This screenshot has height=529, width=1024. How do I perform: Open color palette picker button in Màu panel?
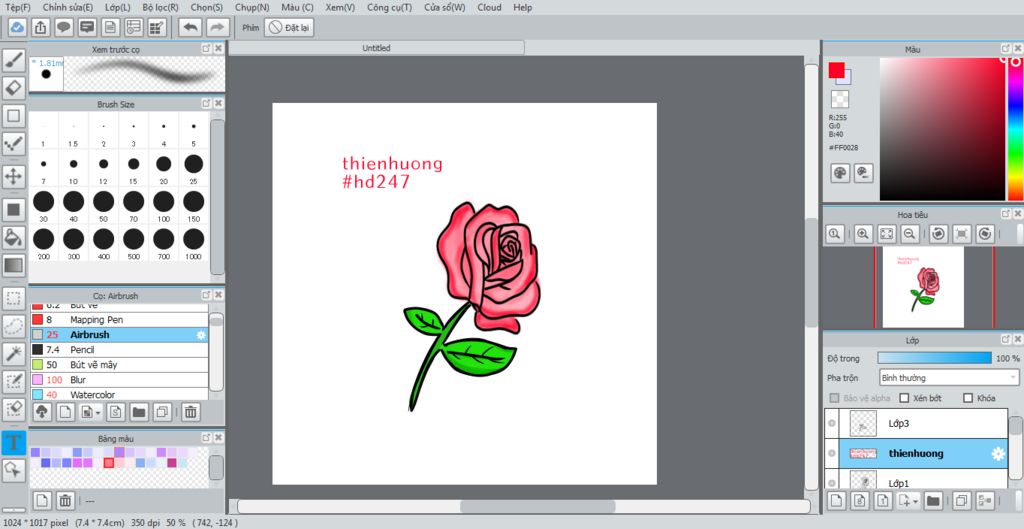coord(840,173)
